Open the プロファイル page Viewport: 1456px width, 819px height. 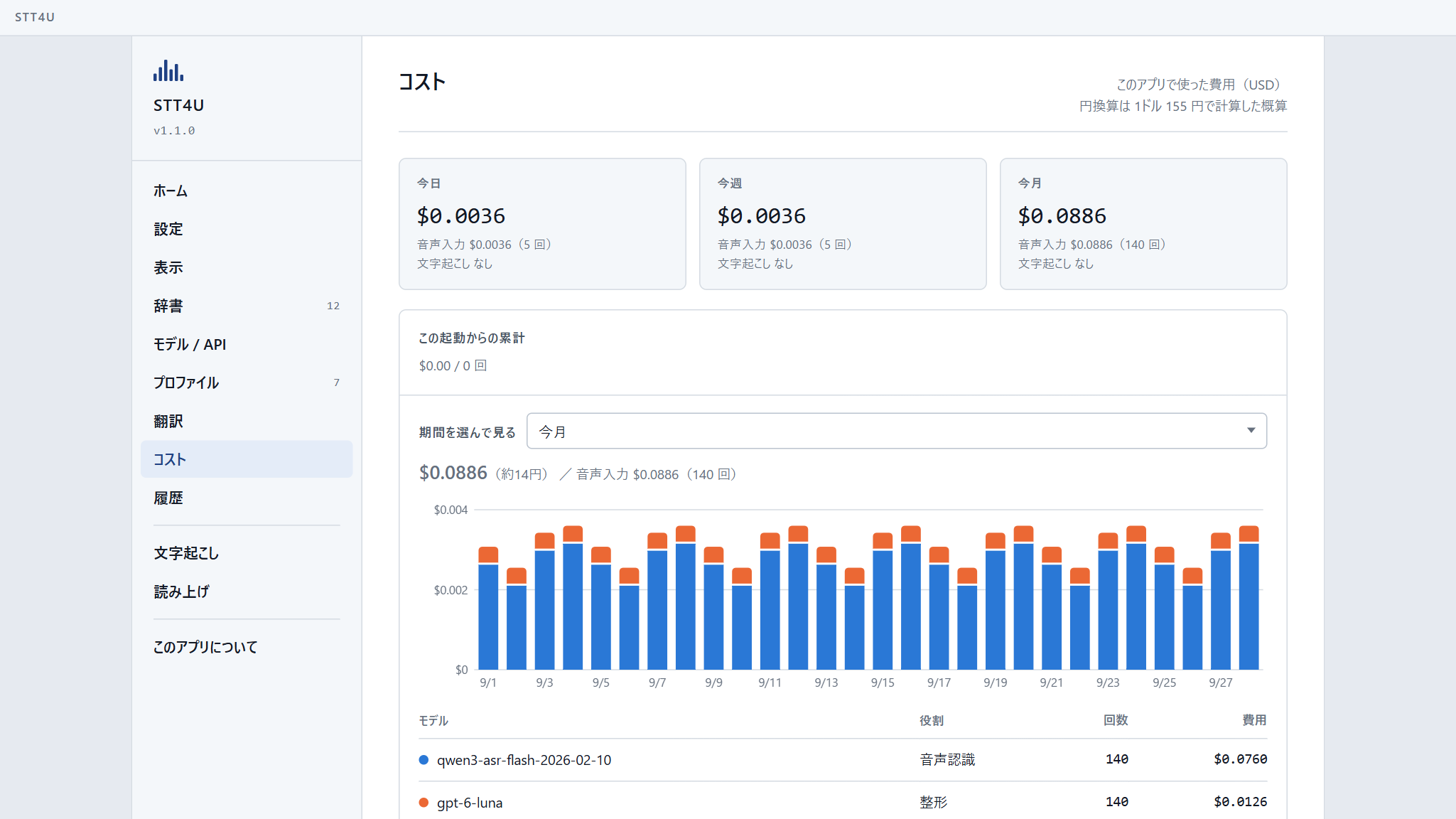(247, 382)
